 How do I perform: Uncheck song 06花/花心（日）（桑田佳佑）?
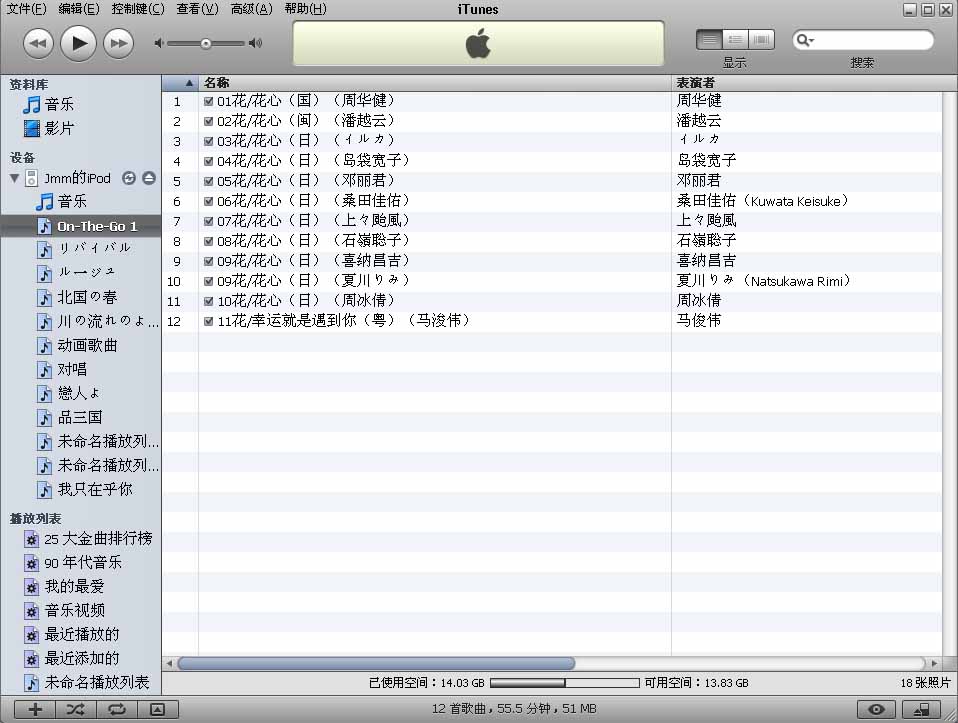tap(208, 202)
